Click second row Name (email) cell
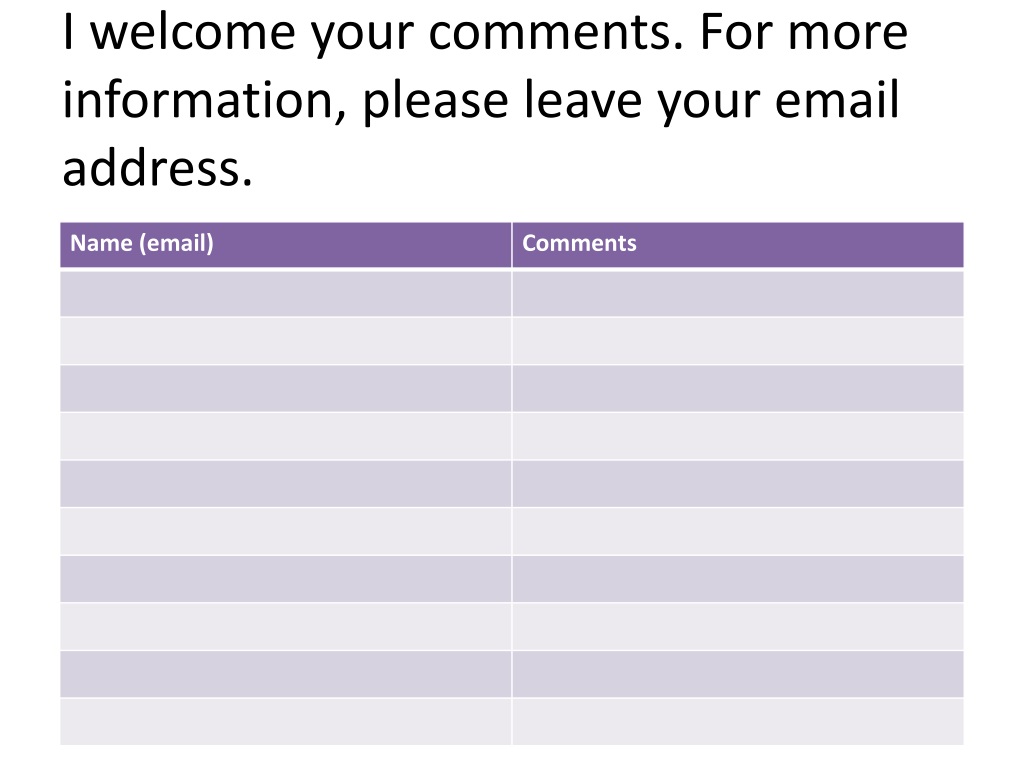This screenshot has height=768, width=1024. click(x=286, y=341)
